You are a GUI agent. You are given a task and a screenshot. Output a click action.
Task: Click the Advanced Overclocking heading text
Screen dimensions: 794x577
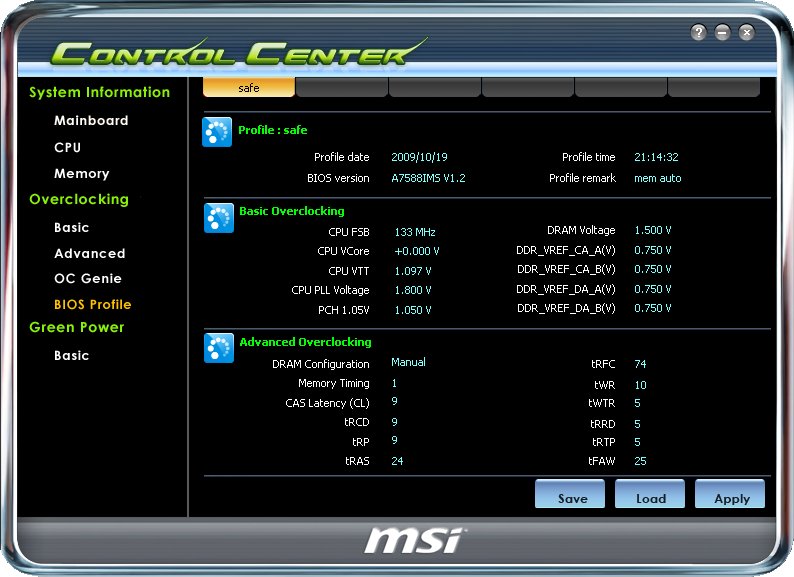pos(305,342)
